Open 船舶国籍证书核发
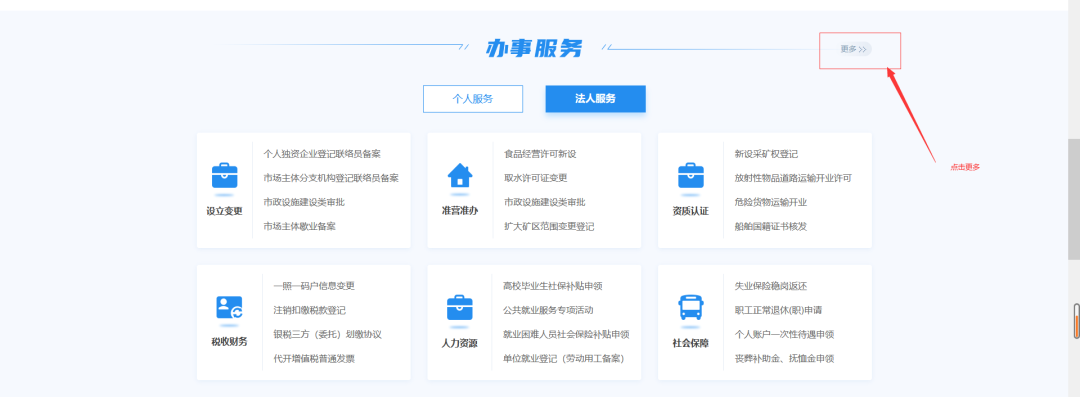The height and width of the screenshot is (397, 1080). (x=770, y=226)
